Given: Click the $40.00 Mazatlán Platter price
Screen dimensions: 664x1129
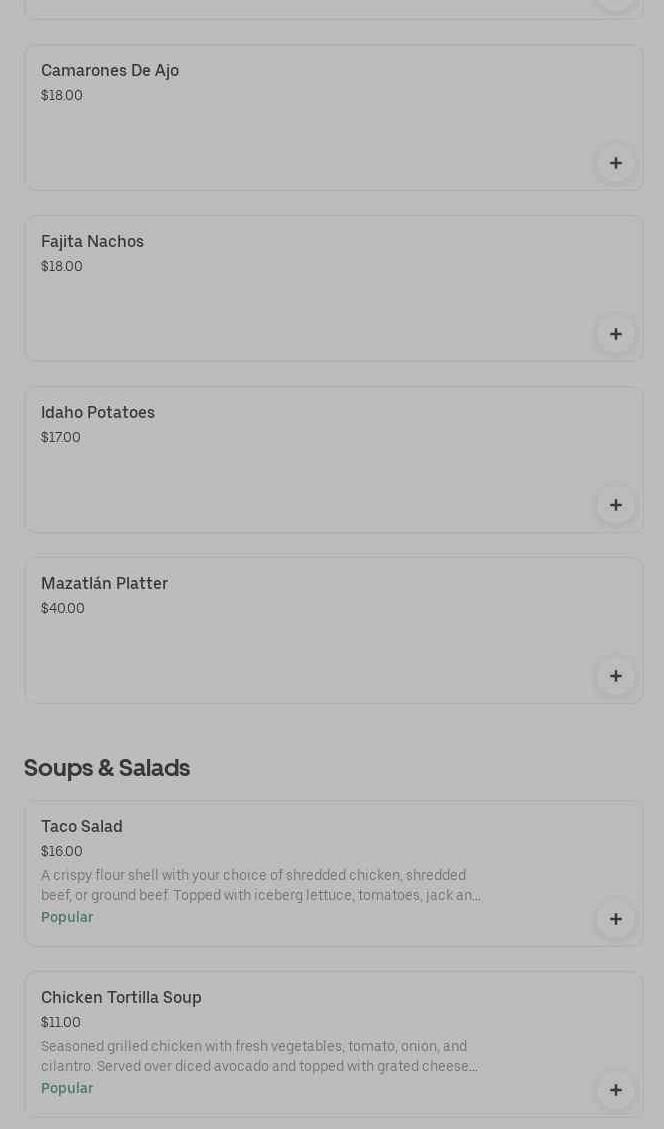Looking at the screenshot, I should [63, 608].
